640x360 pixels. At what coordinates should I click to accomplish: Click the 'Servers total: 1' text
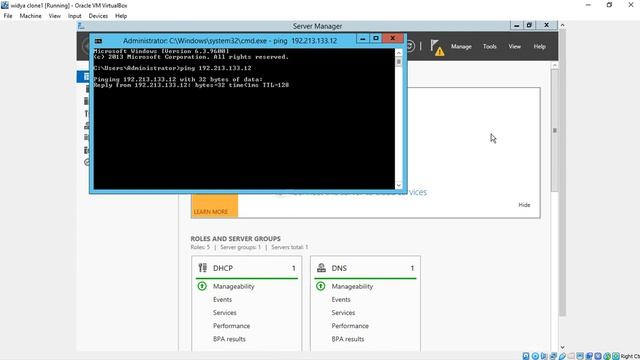[x=290, y=247]
